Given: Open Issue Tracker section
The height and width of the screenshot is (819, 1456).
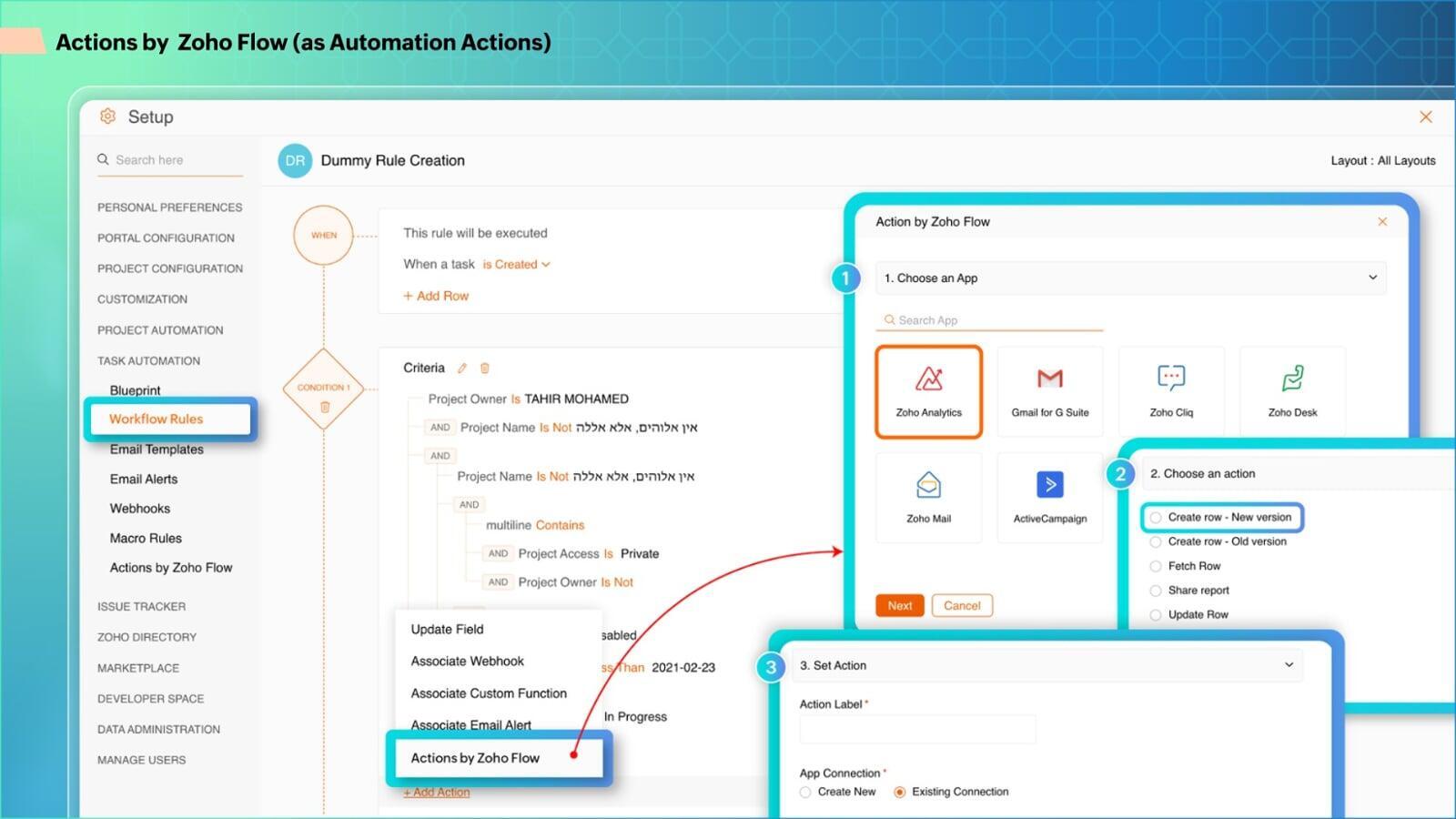Looking at the screenshot, I should coord(141,607).
